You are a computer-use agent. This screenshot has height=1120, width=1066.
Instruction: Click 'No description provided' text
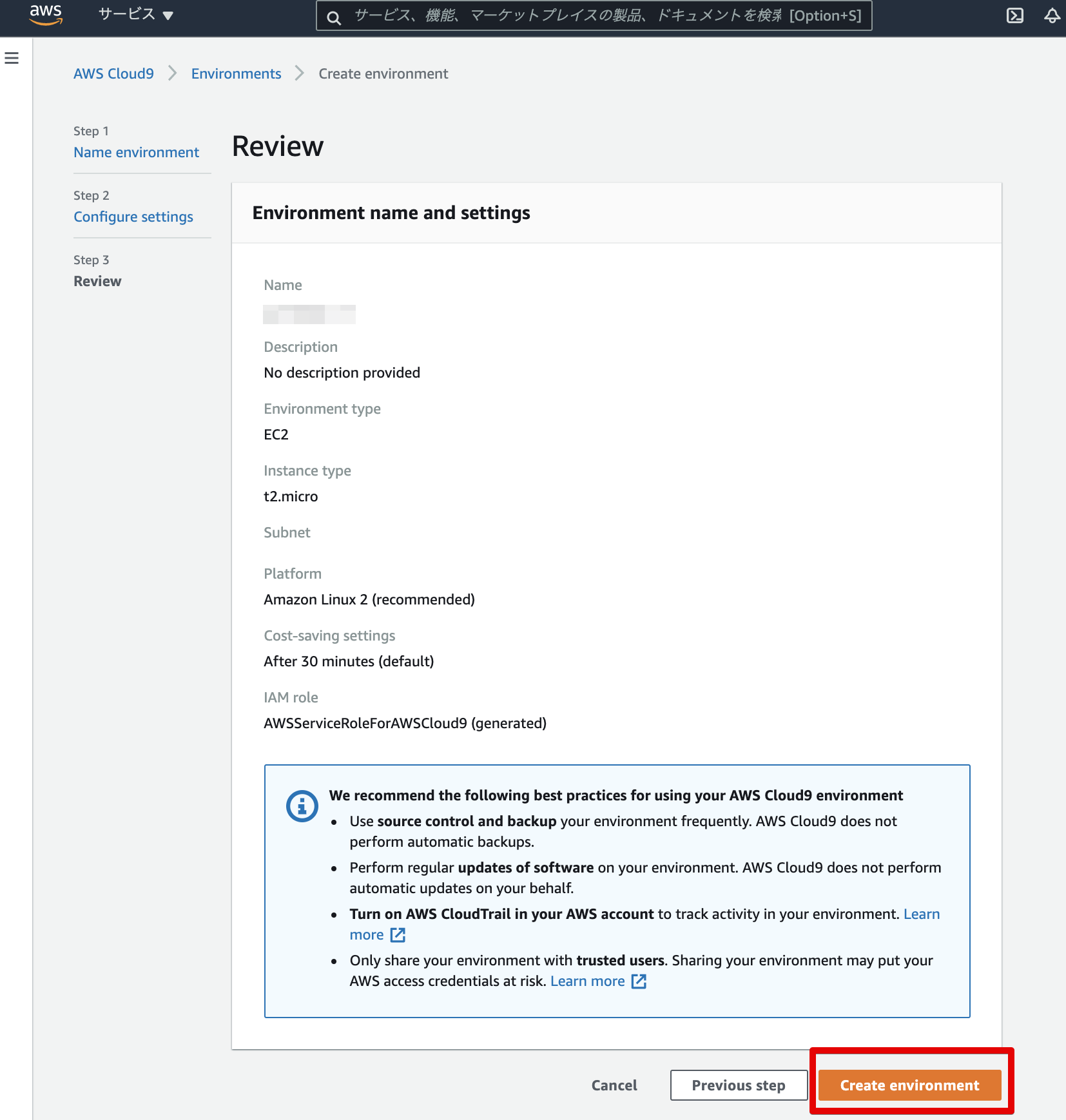342,372
